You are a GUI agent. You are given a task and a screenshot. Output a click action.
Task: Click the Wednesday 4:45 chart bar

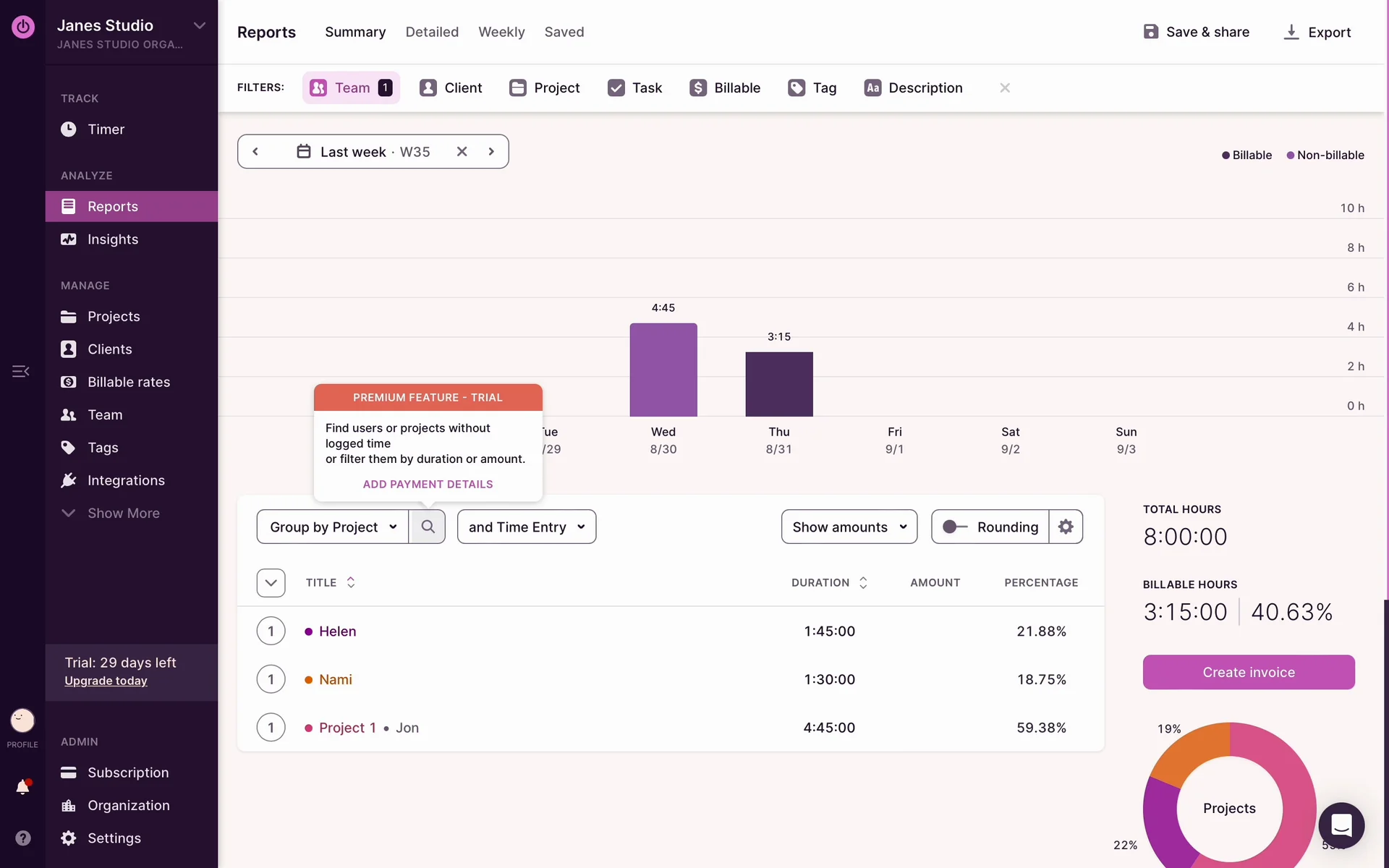[663, 370]
